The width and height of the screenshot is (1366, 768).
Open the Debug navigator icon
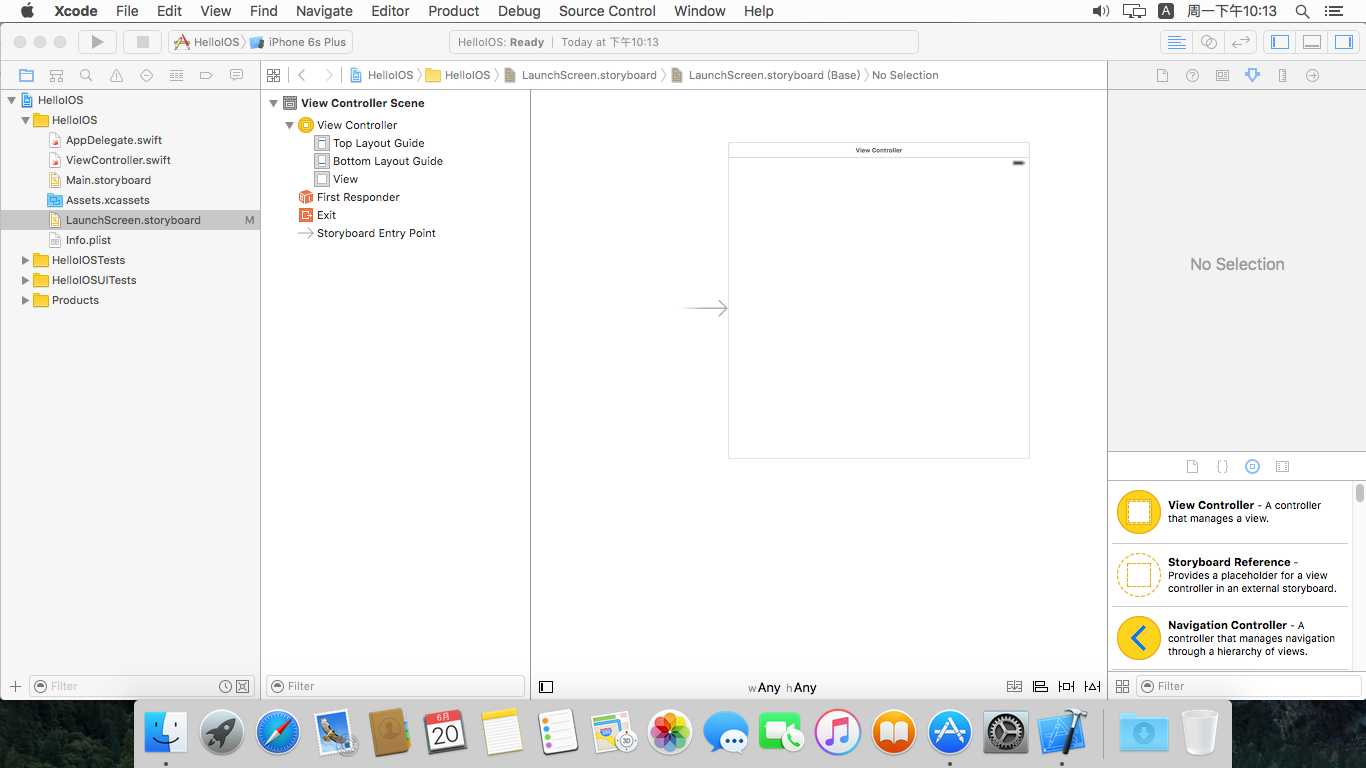point(176,75)
